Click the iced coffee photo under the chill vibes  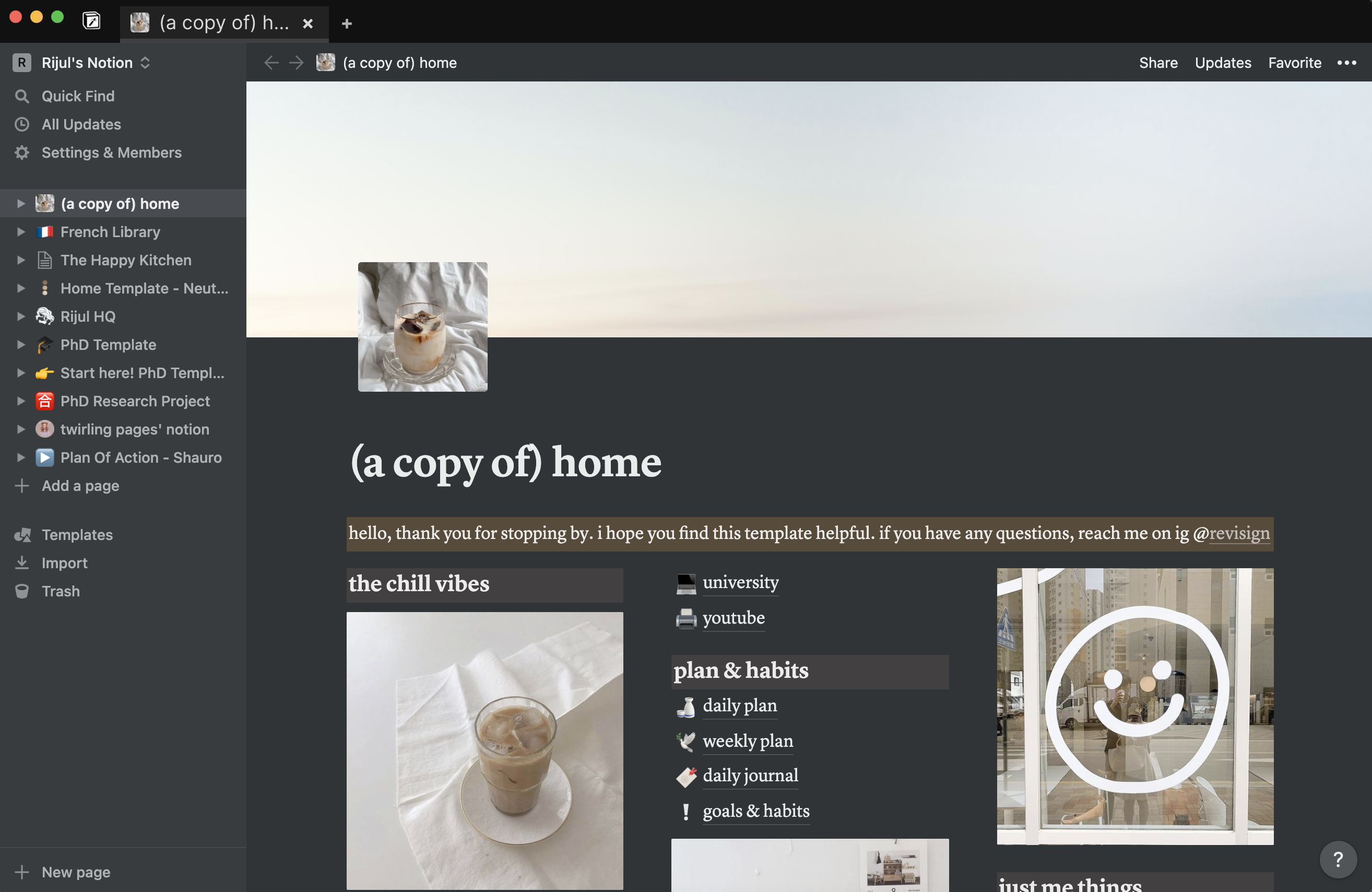click(484, 749)
